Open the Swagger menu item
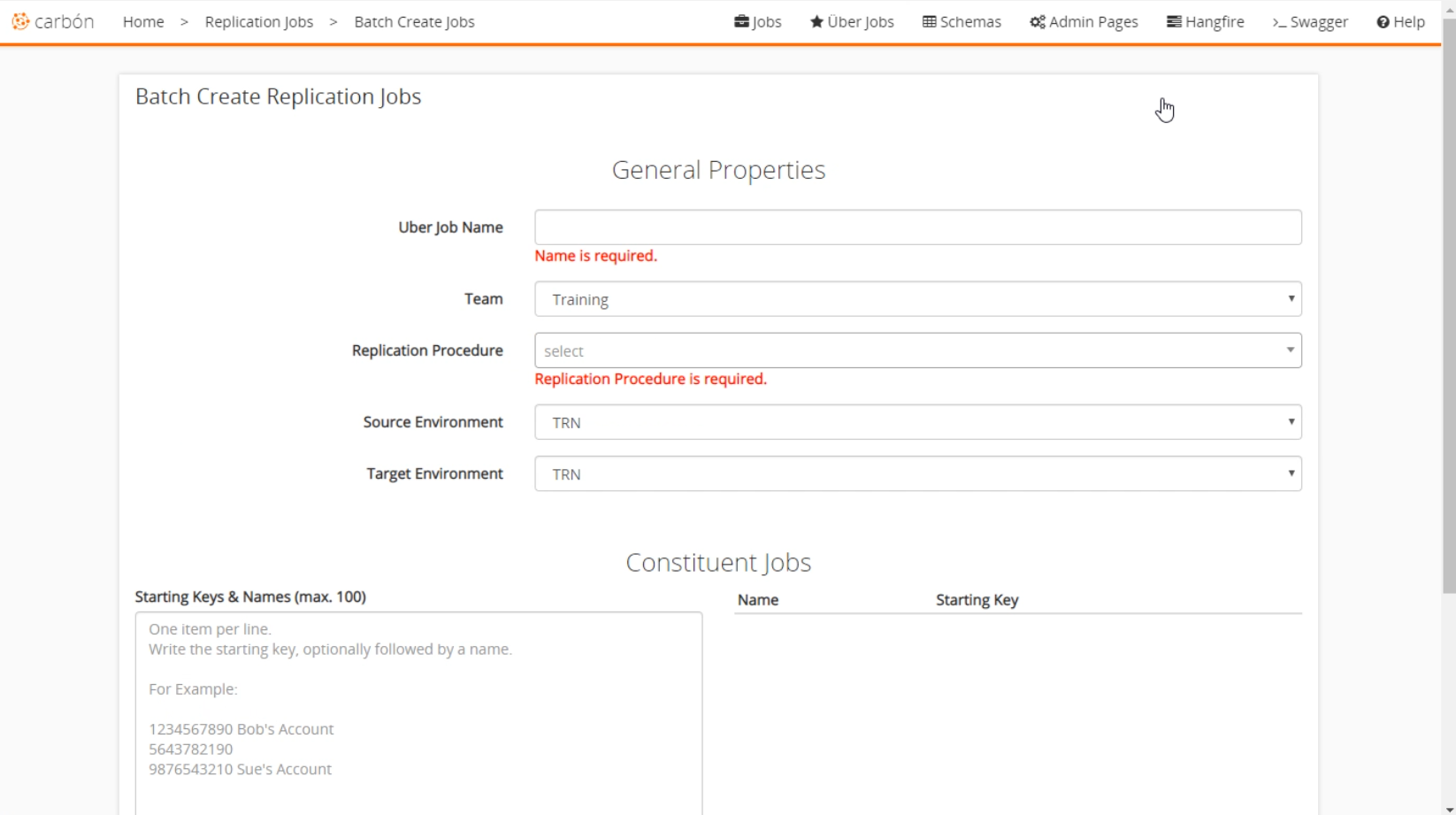The width and height of the screenshot is (1456, 815). pos(1310,21)
